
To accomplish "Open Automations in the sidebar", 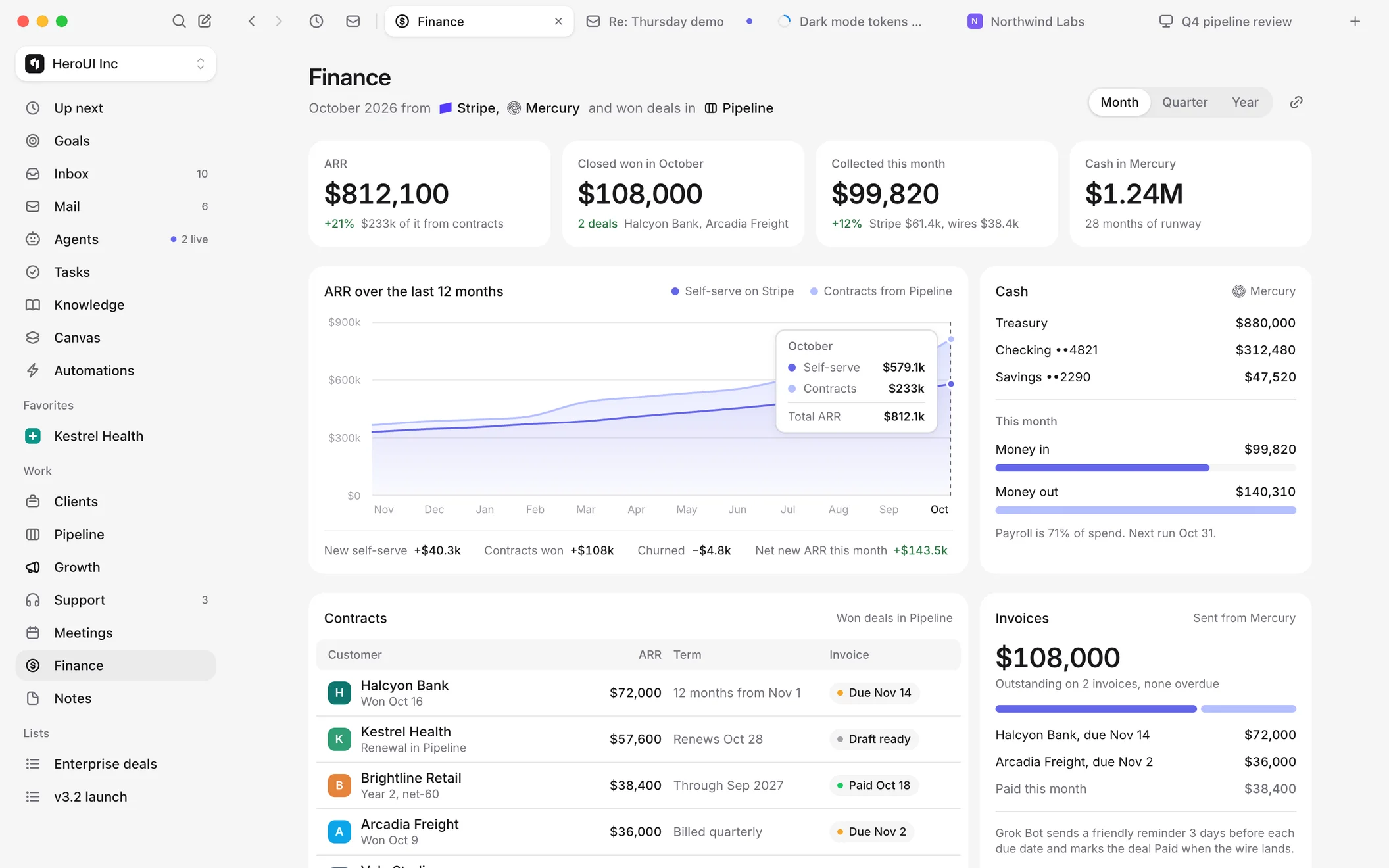I will pos(116,370).
